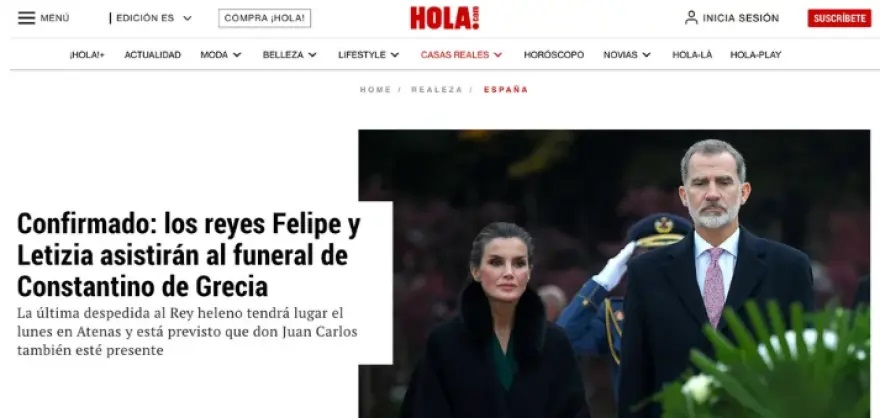Expand the CASAS REALES chevron

tap(498, 55)
